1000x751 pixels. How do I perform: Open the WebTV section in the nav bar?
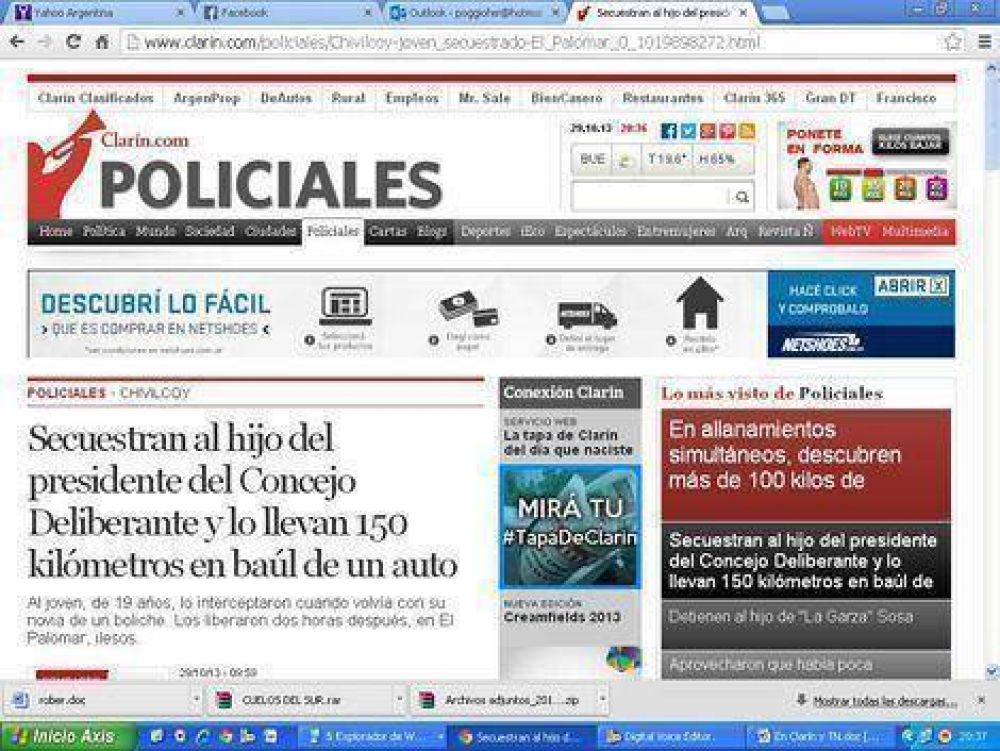point(850,231)
